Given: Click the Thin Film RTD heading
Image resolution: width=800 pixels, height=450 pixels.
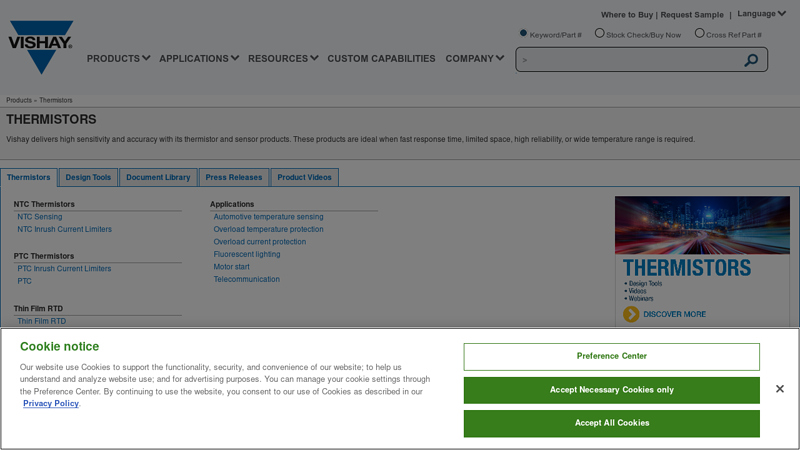Looking at the screenshot, I should (38, 309).
